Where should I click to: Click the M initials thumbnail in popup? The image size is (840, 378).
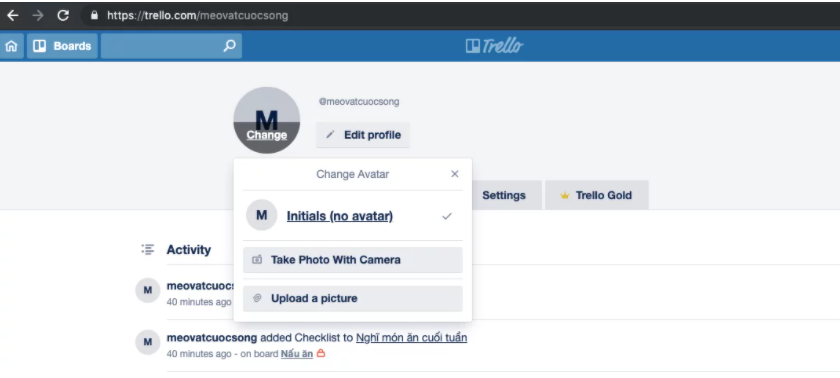[x=261, y=215]
